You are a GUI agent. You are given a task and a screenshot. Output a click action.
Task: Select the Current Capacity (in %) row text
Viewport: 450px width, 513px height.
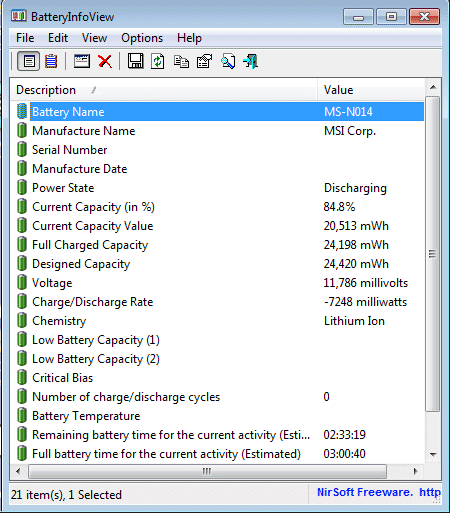(93, 207)
